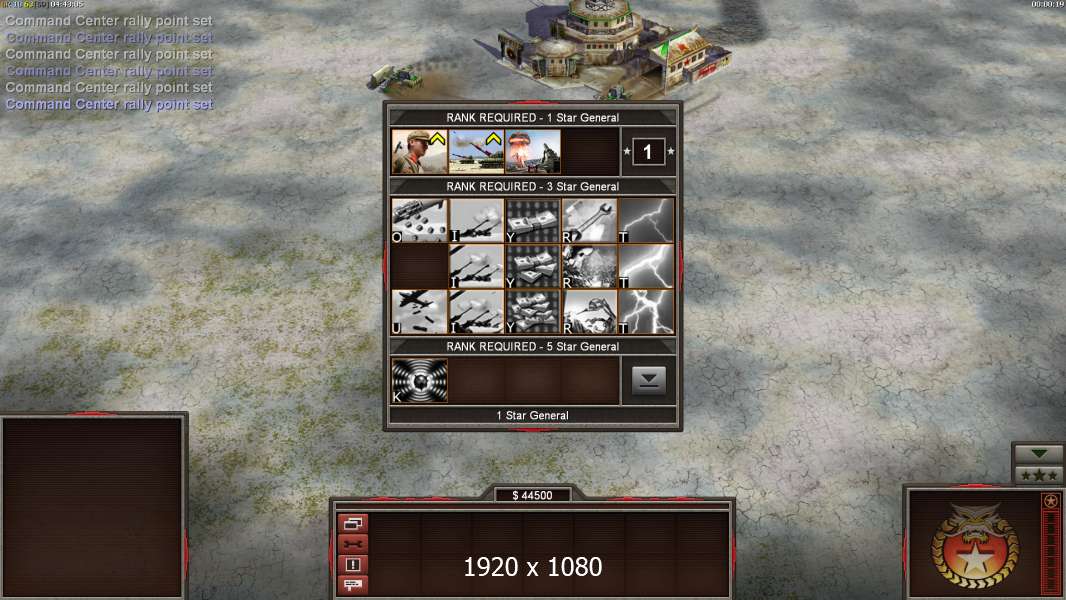Select the Artillery training power icon

[476, 152]
